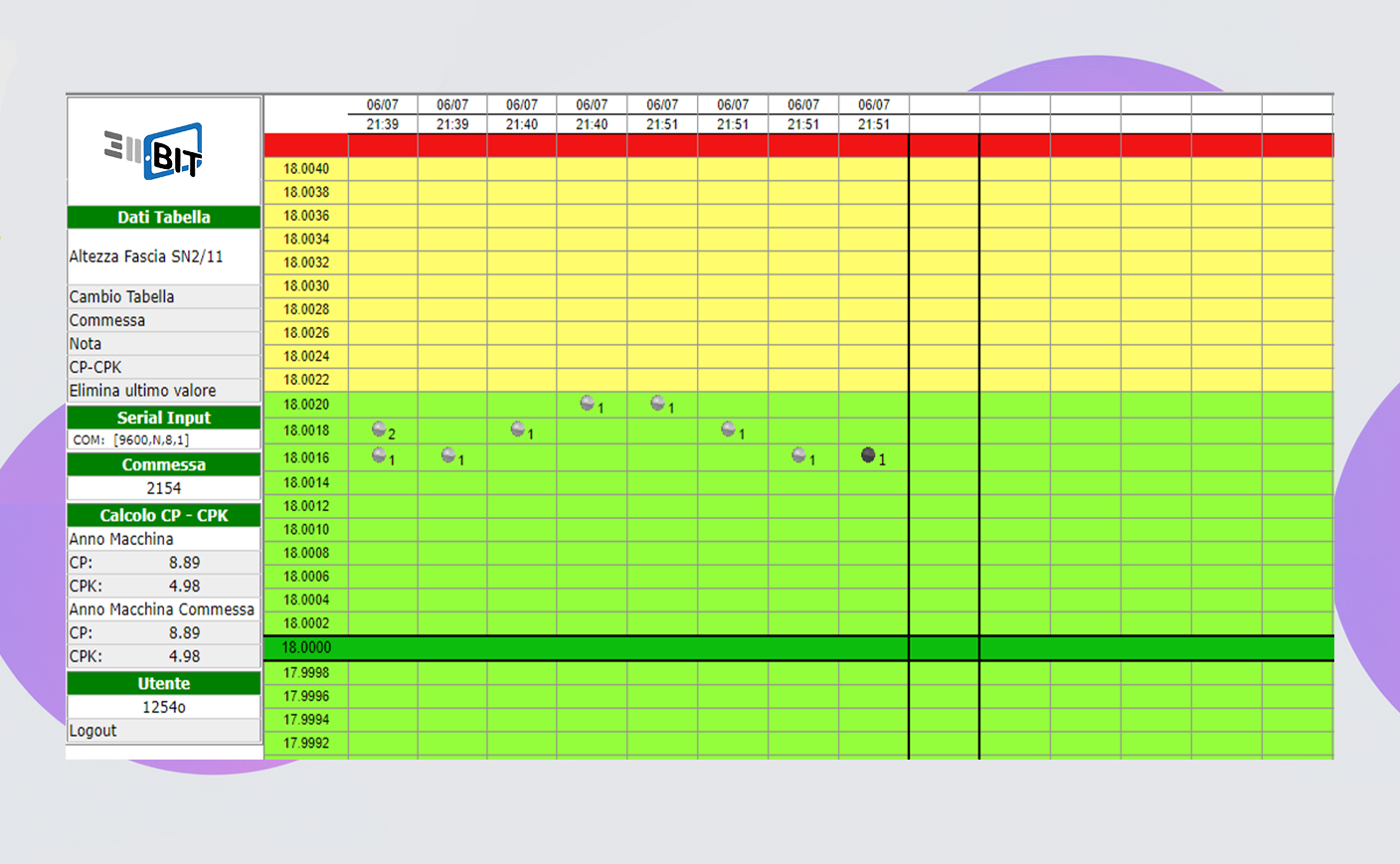Click the row label 18.0022

pyautogui.click(x=306, y=380)
